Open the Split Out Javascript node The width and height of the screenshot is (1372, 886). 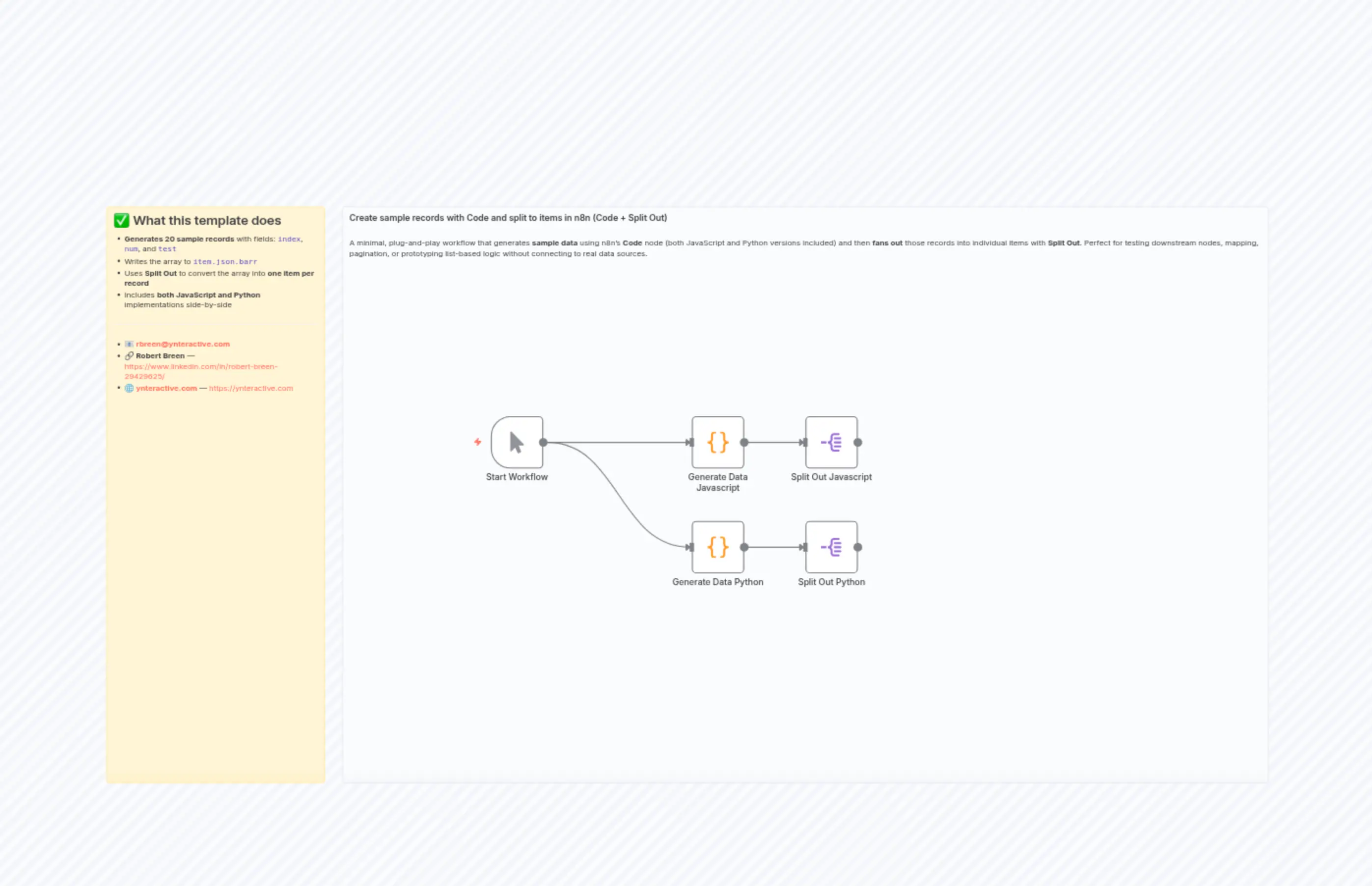831,442
